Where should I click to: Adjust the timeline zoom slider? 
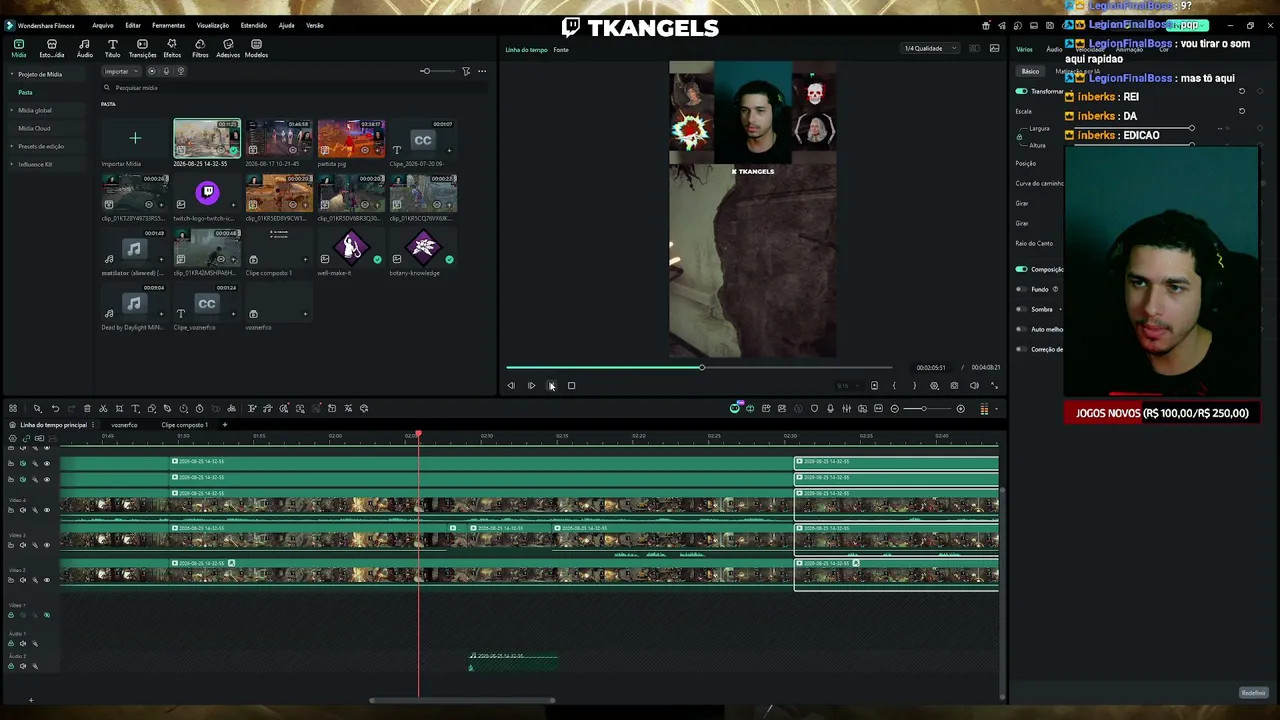coord(927,408)
